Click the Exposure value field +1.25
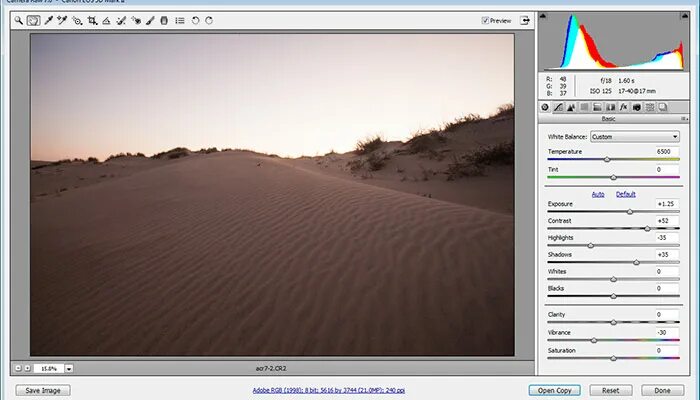700x400 pixels. click(x=667, y=204)
